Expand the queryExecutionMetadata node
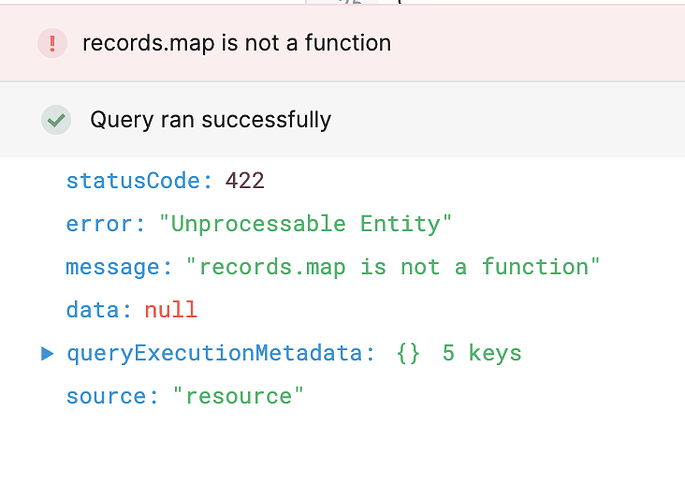Viewport: 685px width, 500px height. [47, 353]
